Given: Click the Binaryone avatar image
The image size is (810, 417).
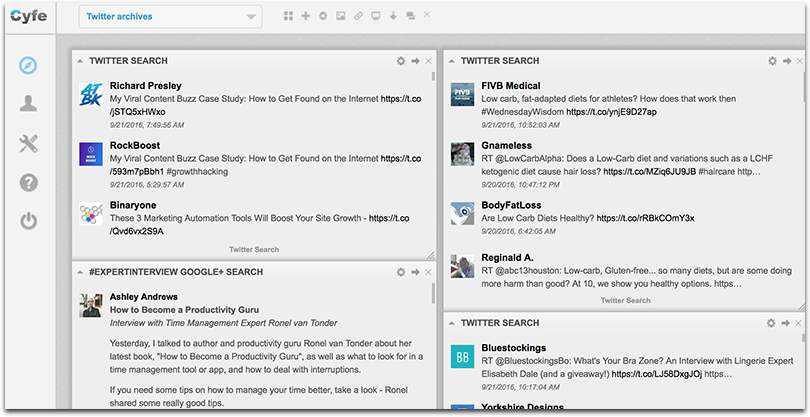Looking at the screenshot, I should pos(91,213).
